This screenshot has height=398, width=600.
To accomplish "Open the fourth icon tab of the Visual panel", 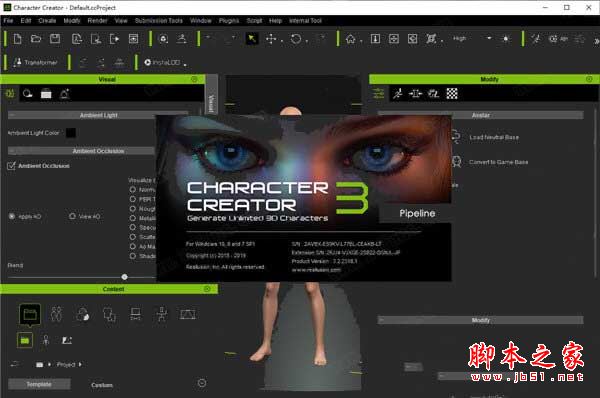I will coord(64,93).
